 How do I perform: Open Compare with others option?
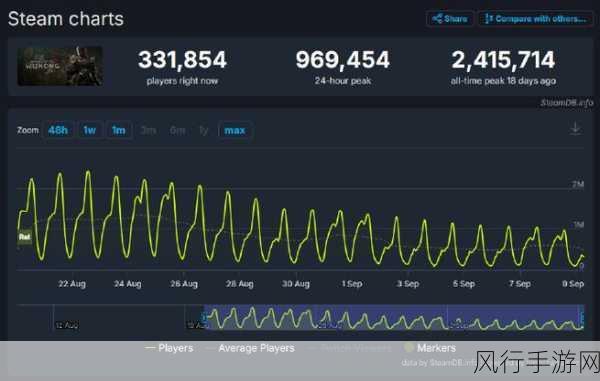(536, 18)
